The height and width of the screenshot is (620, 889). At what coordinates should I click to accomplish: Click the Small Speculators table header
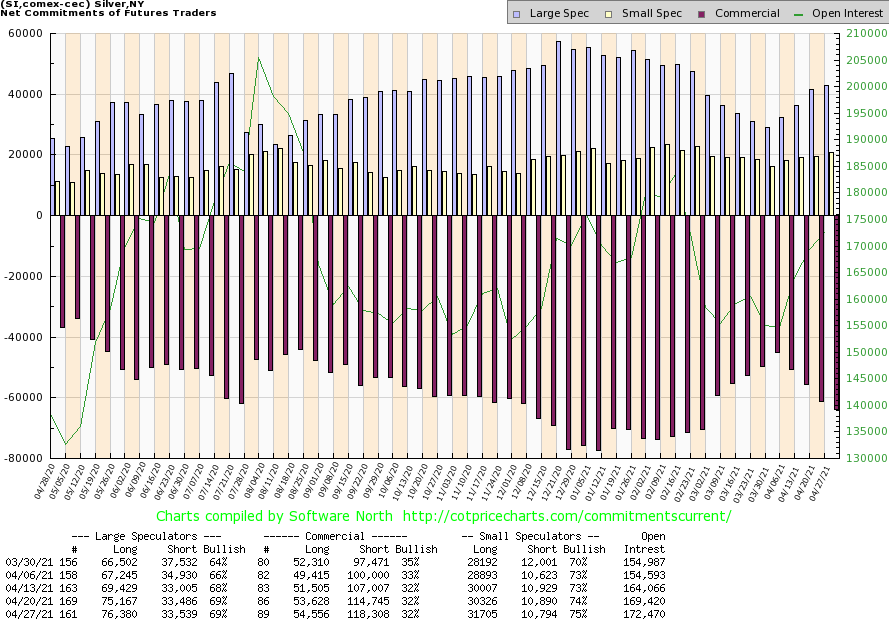pos(530,536)
